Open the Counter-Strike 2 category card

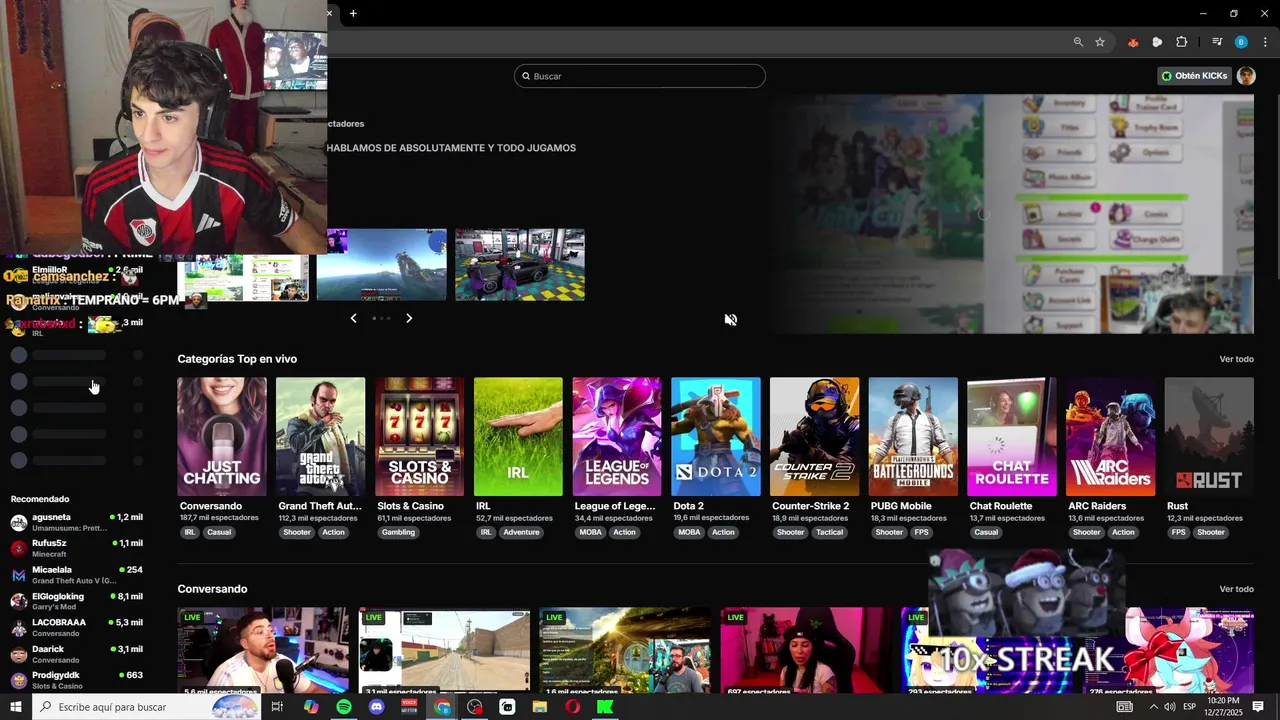tap(815, 436)
